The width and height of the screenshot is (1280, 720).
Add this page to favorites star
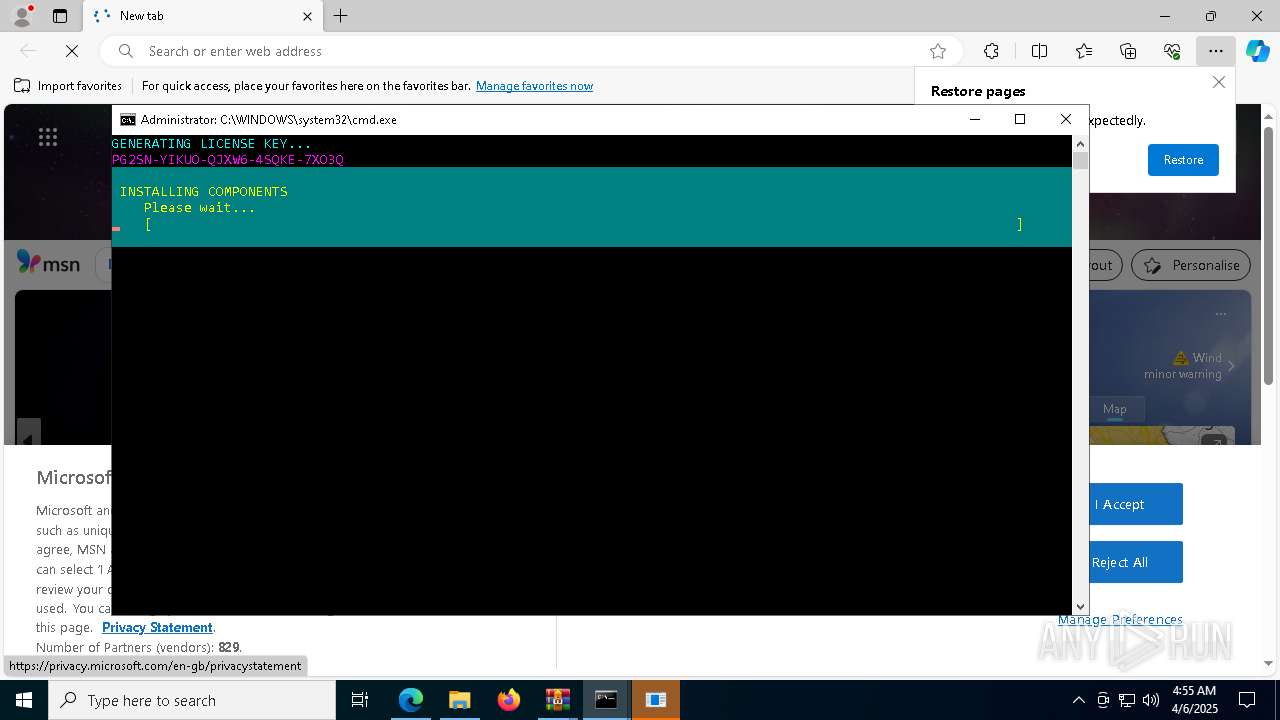pyautogui.click(x=938, y=51)
